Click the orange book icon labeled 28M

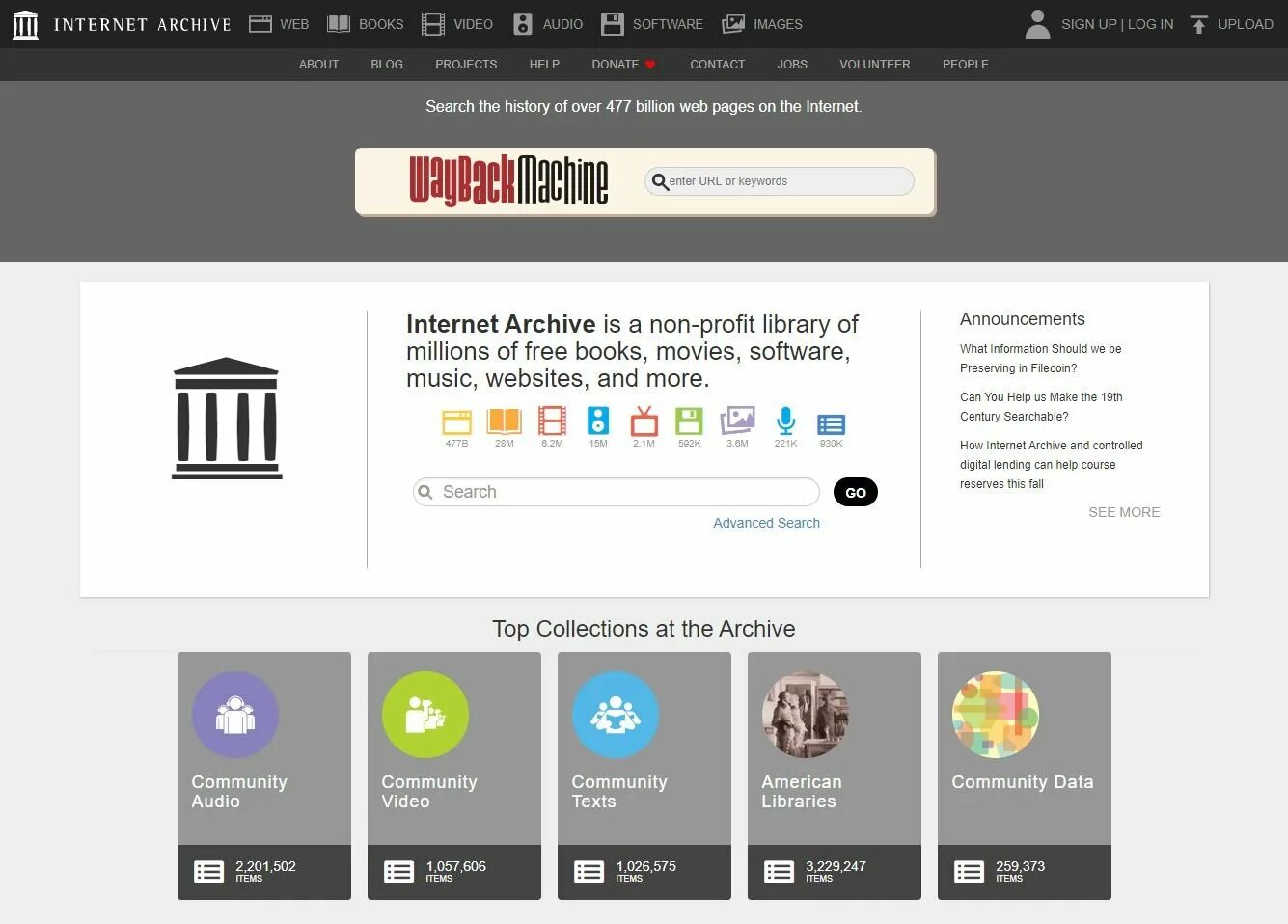pyautogui.click(x=504, y=421)
